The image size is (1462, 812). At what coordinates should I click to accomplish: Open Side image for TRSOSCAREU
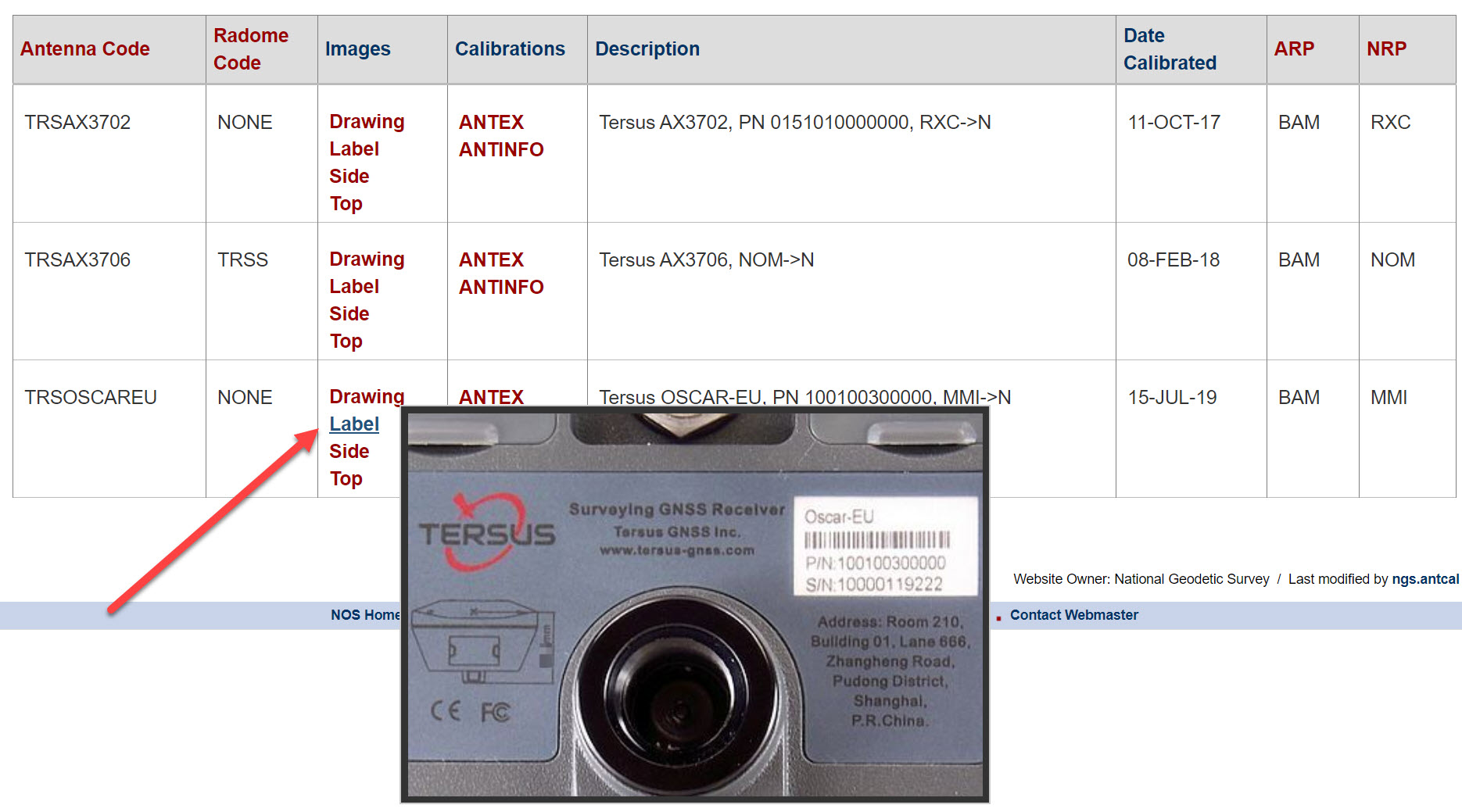click(349, 452)
